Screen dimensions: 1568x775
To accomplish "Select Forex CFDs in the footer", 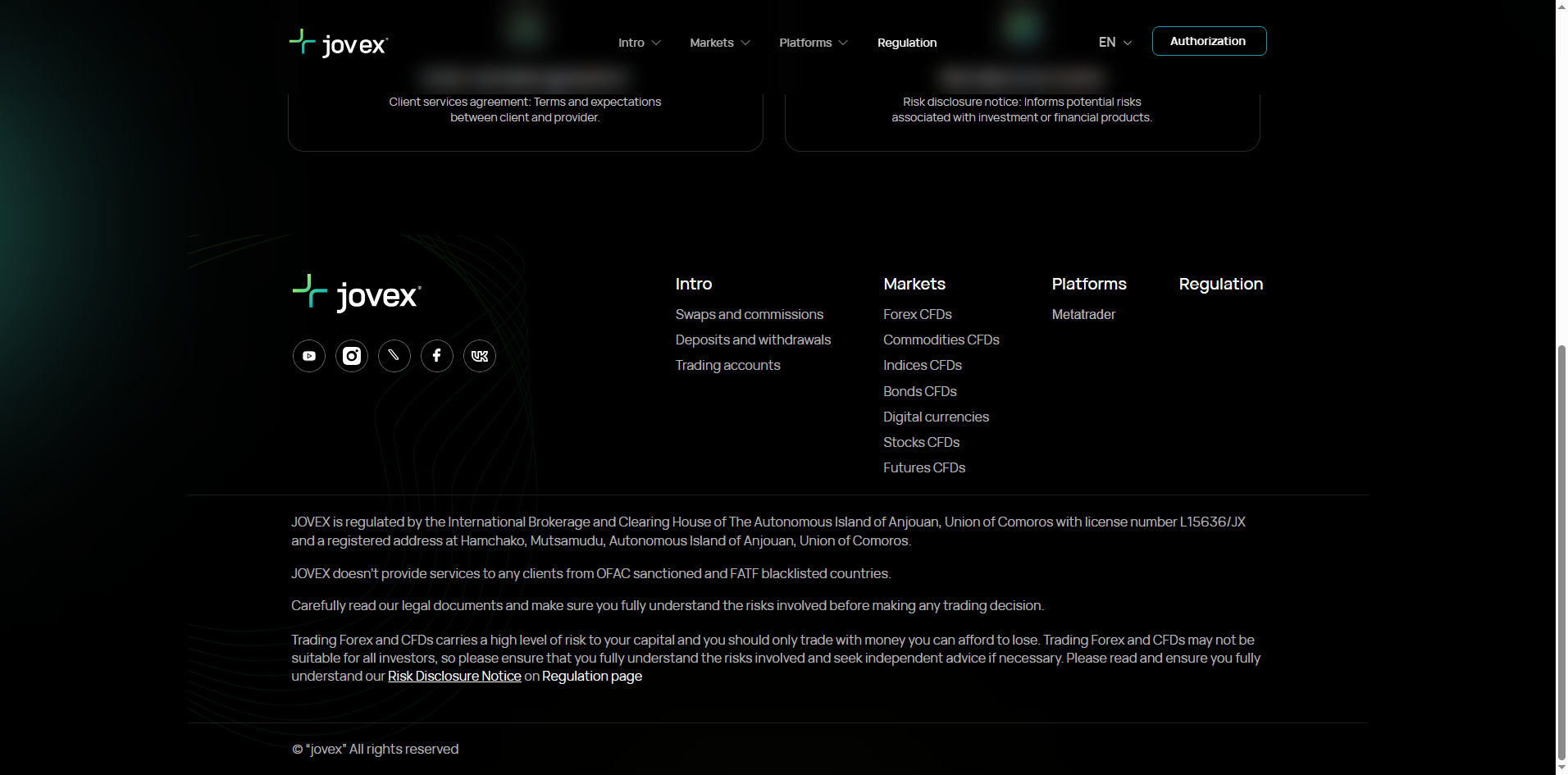I will coord(918,314).
